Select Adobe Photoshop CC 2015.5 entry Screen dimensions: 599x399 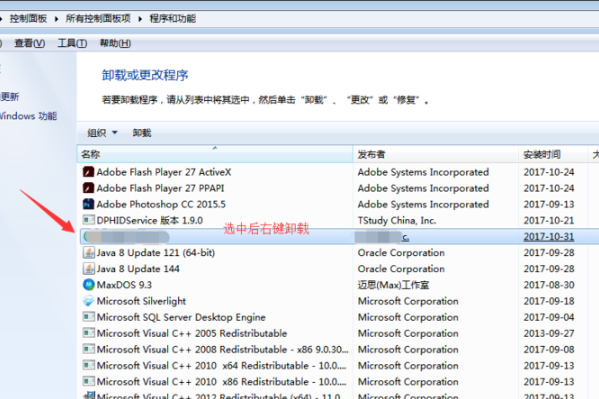pos(161,204)
